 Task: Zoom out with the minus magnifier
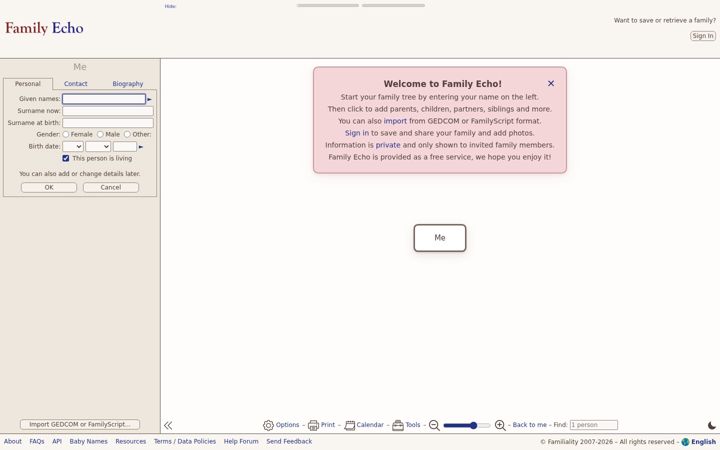tap(434, 425)
